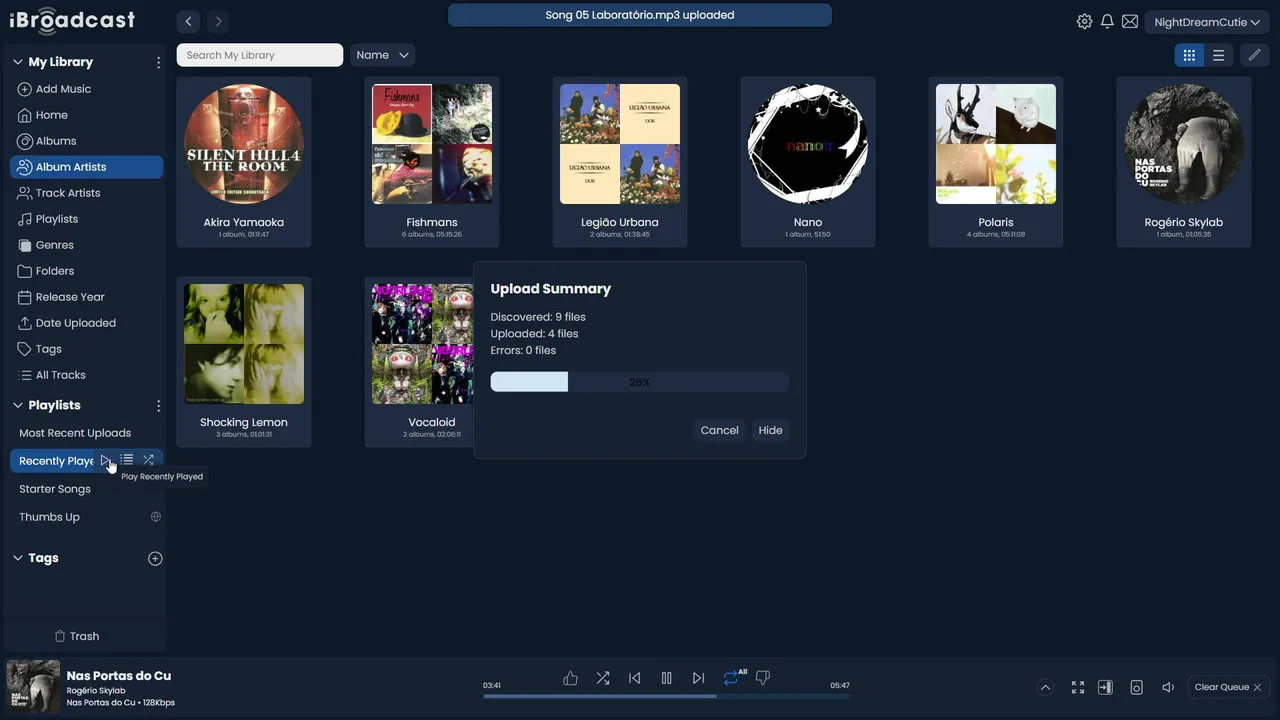Viewport: 1280px width, 720px height.
Task: Open the Akira Yamaoka artist card
Action: click(244, 162)
